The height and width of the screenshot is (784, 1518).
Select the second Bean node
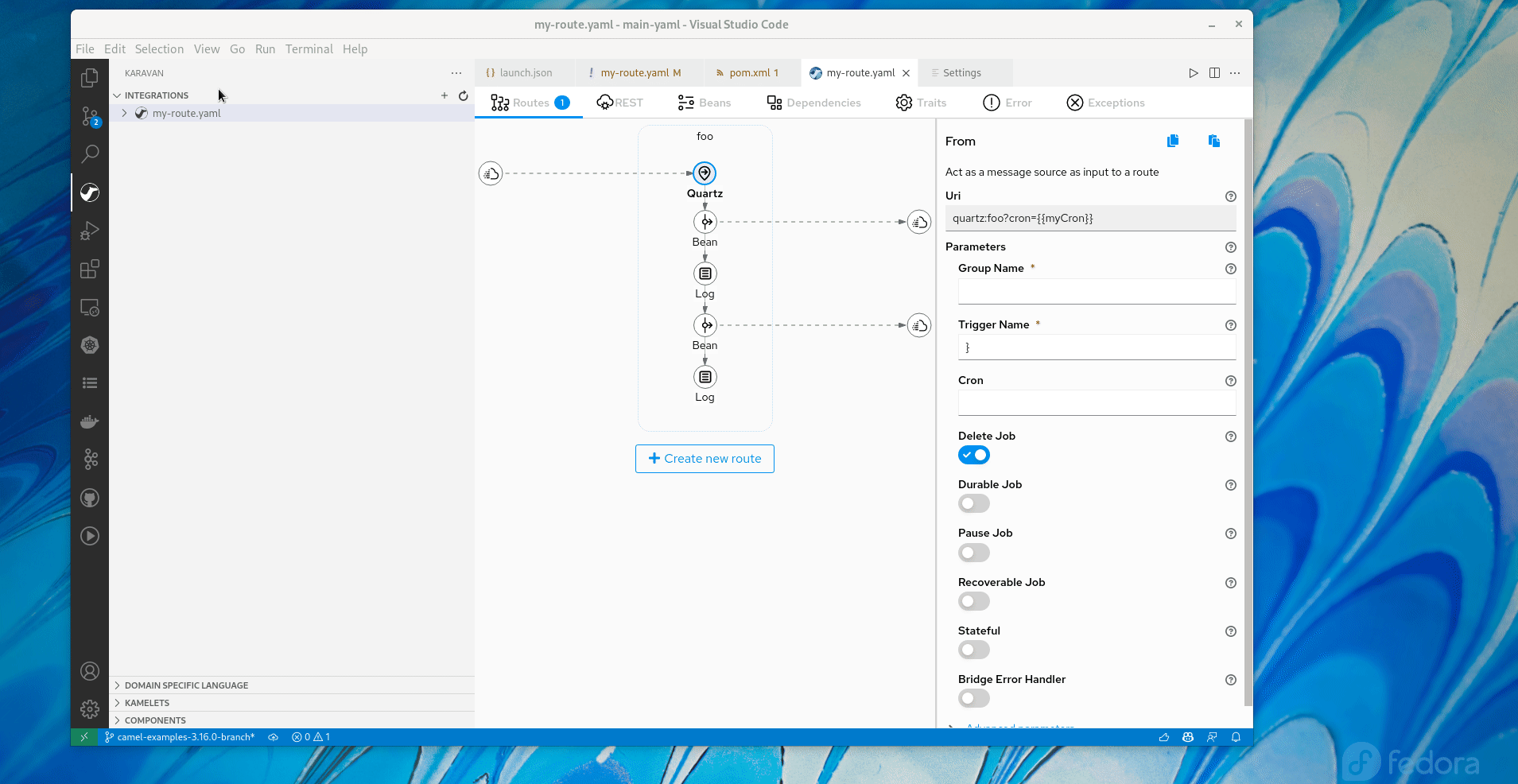(x=705, y=325)
